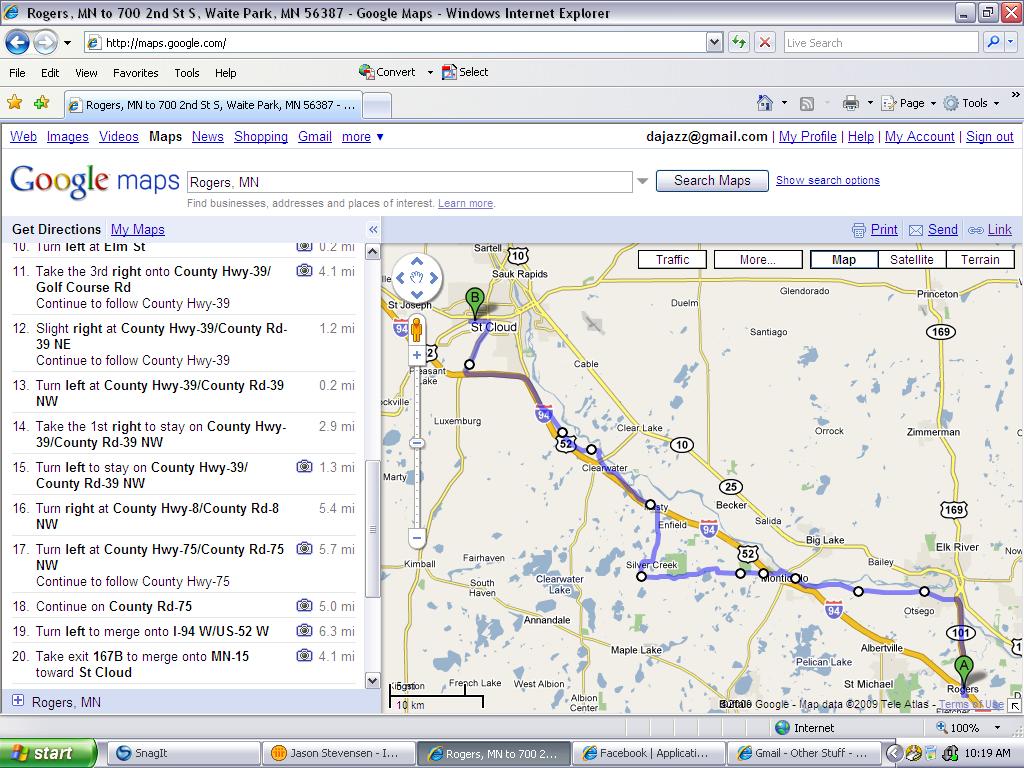The width and height of the screenshot is (1024, 768).
Task: Click the printer icon in command bar
Action: click(850, 103)
